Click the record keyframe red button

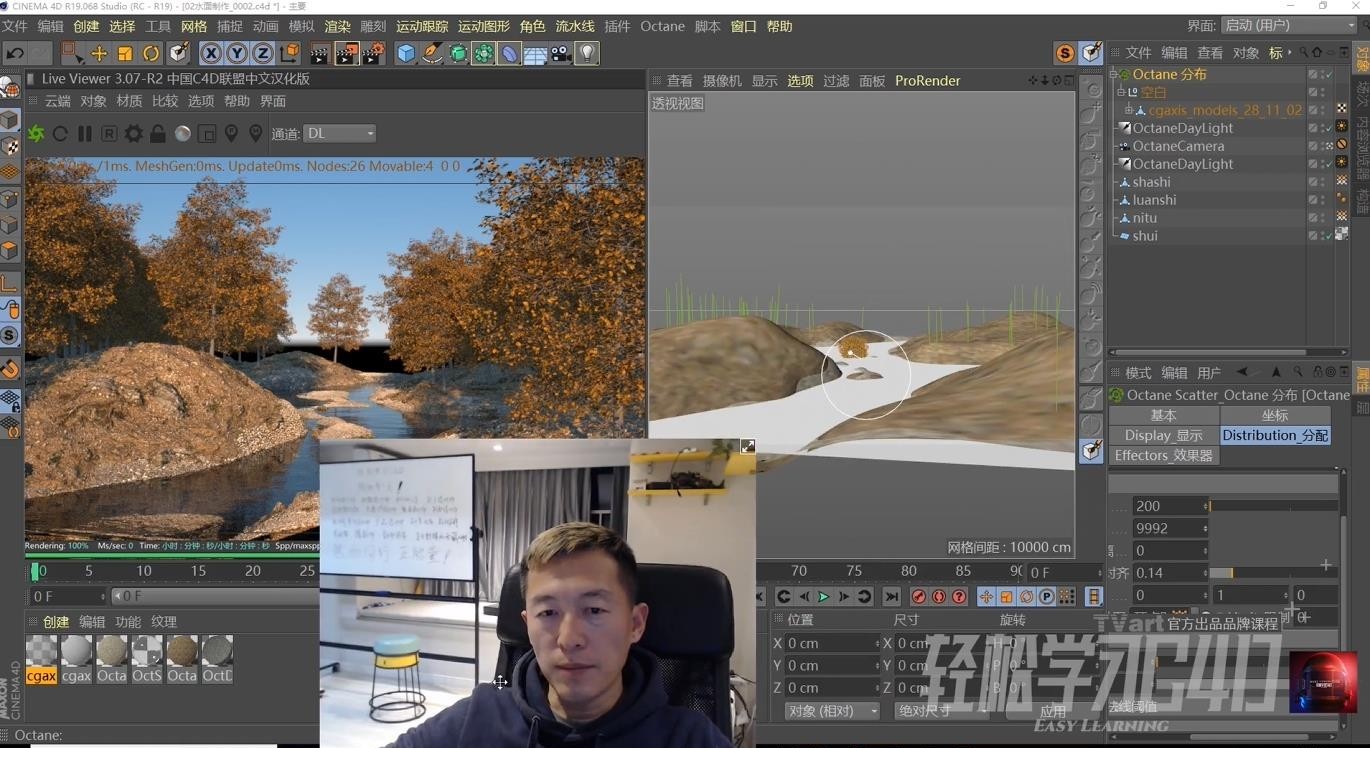919,597
